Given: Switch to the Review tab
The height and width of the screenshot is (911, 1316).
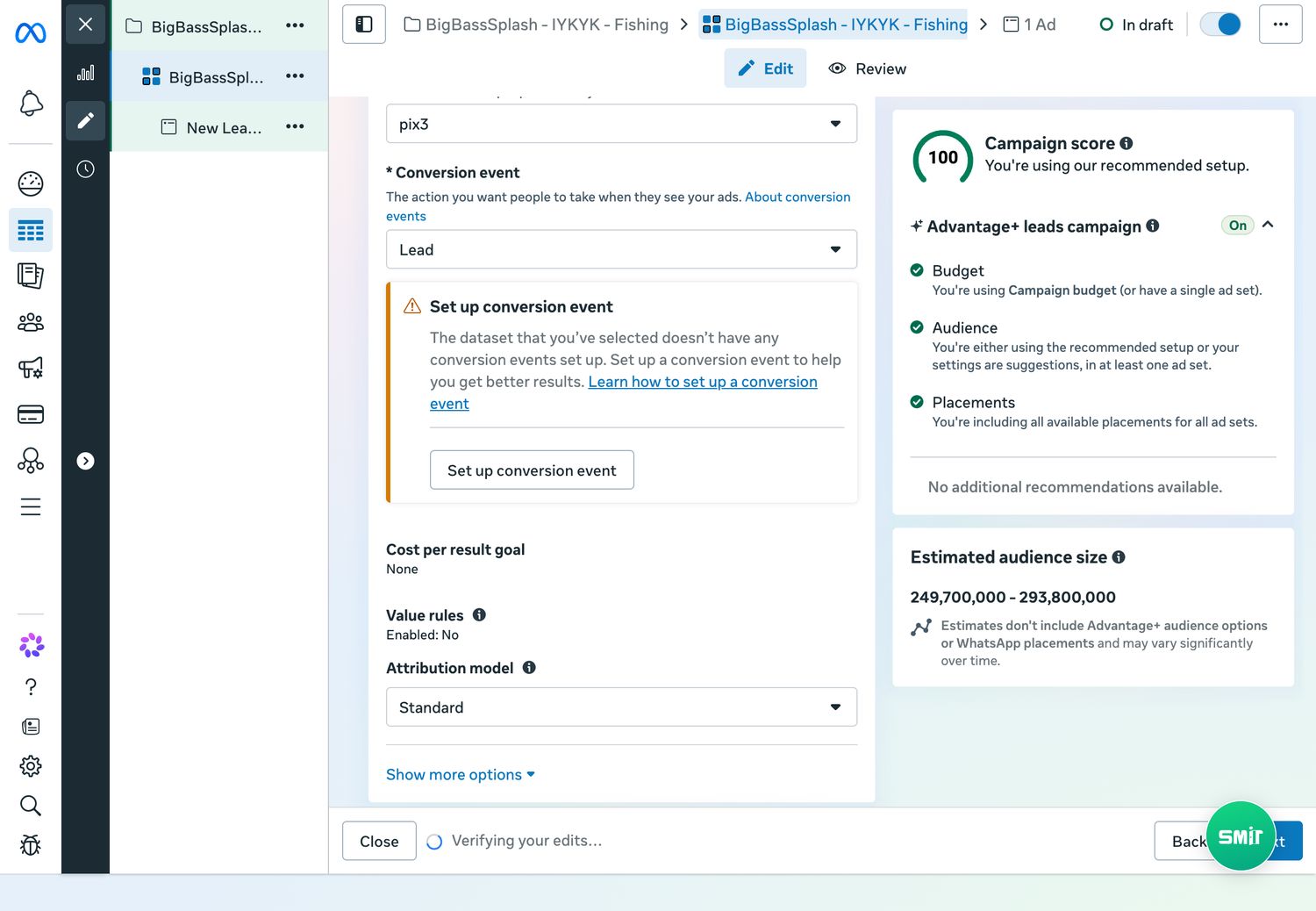Looking at the screenshot, I should click(x=868, y=68).
